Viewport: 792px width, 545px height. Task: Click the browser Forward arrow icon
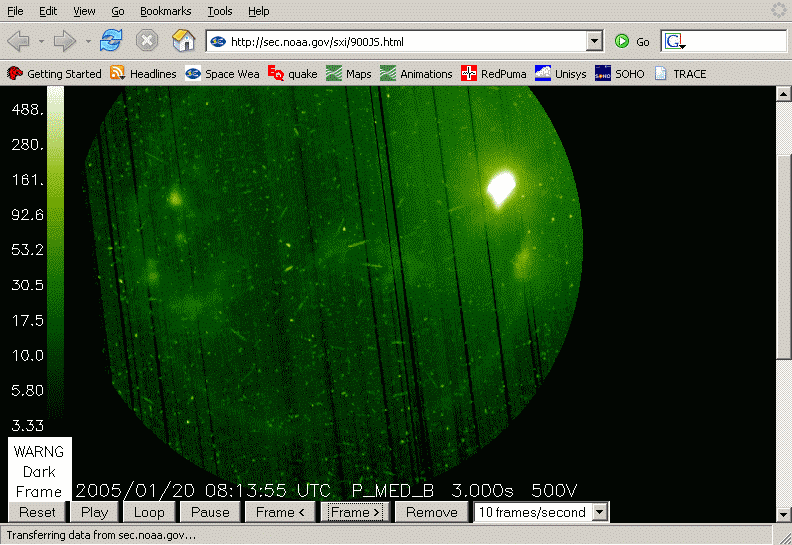(x=64, y=41)
